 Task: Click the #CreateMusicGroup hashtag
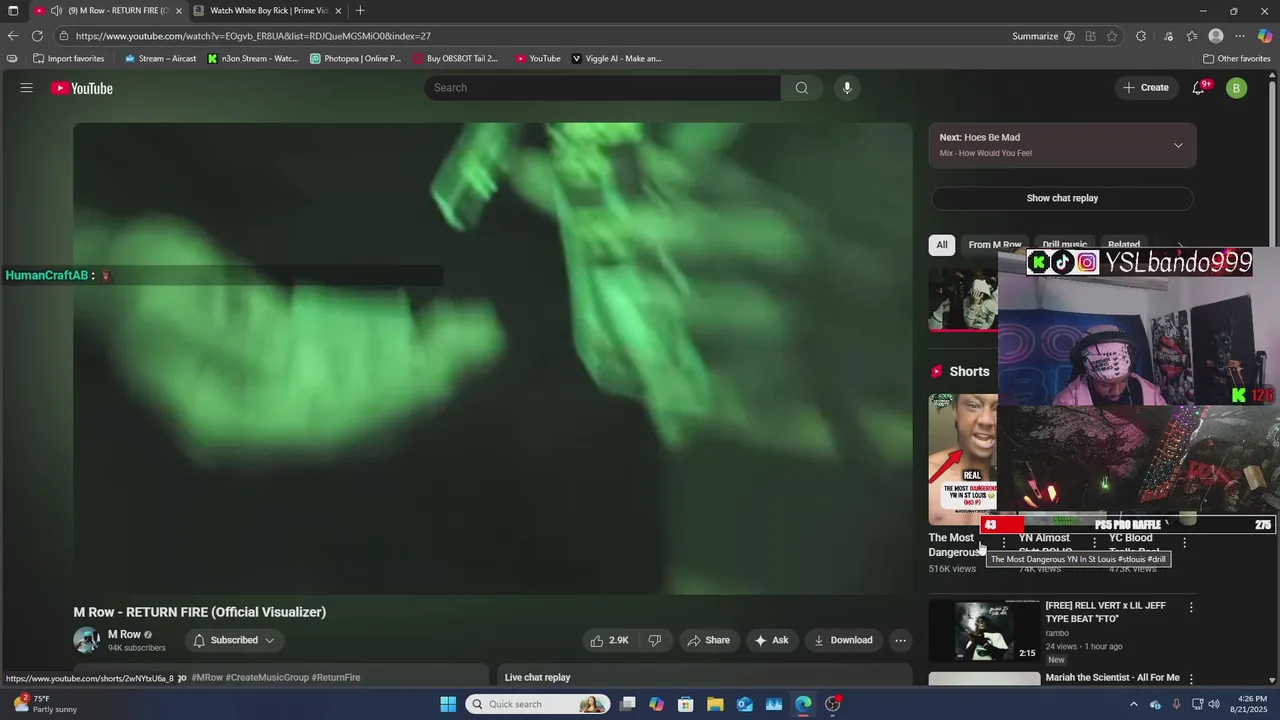267,677
